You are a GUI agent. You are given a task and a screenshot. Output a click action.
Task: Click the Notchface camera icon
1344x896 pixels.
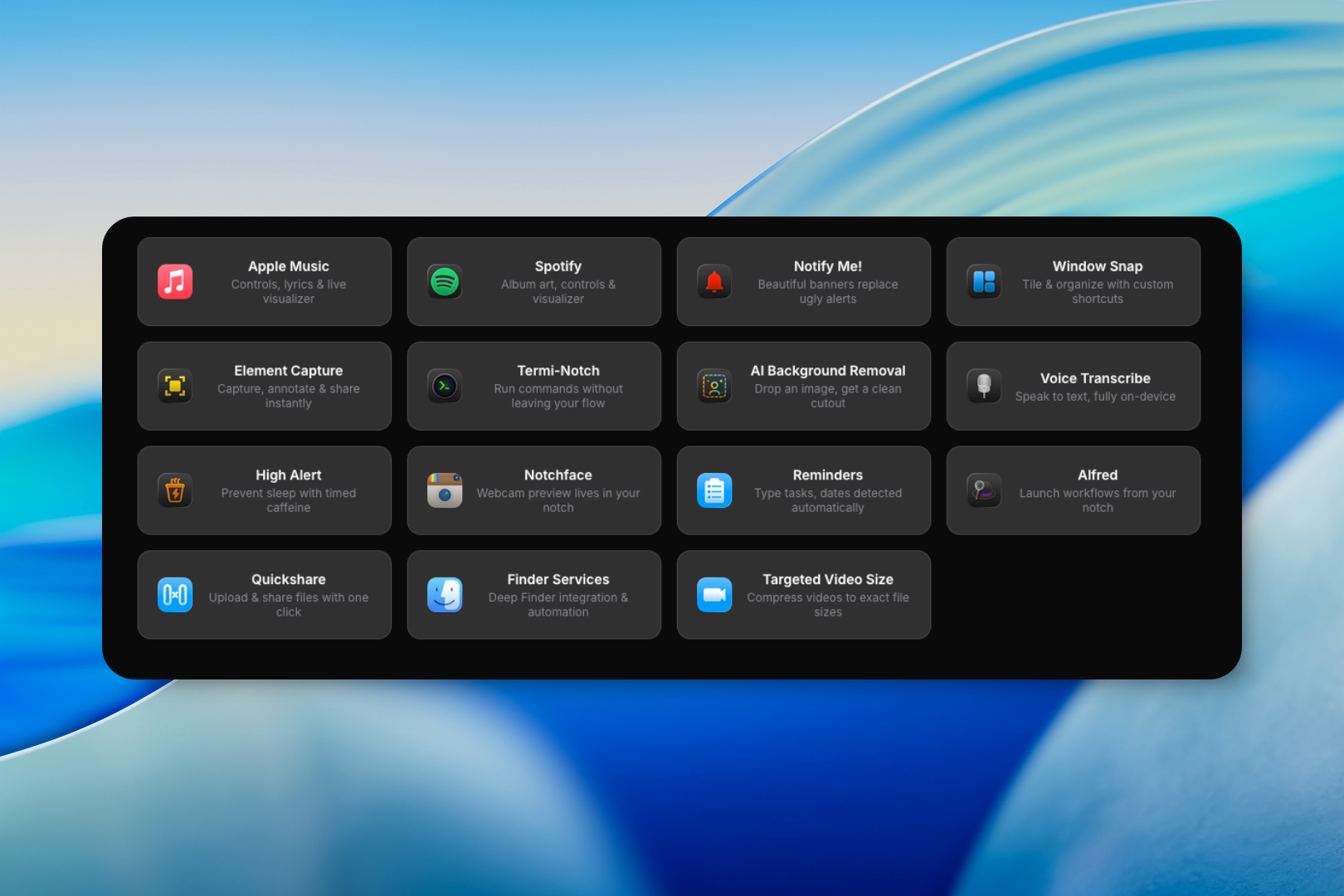pos(445,491)
